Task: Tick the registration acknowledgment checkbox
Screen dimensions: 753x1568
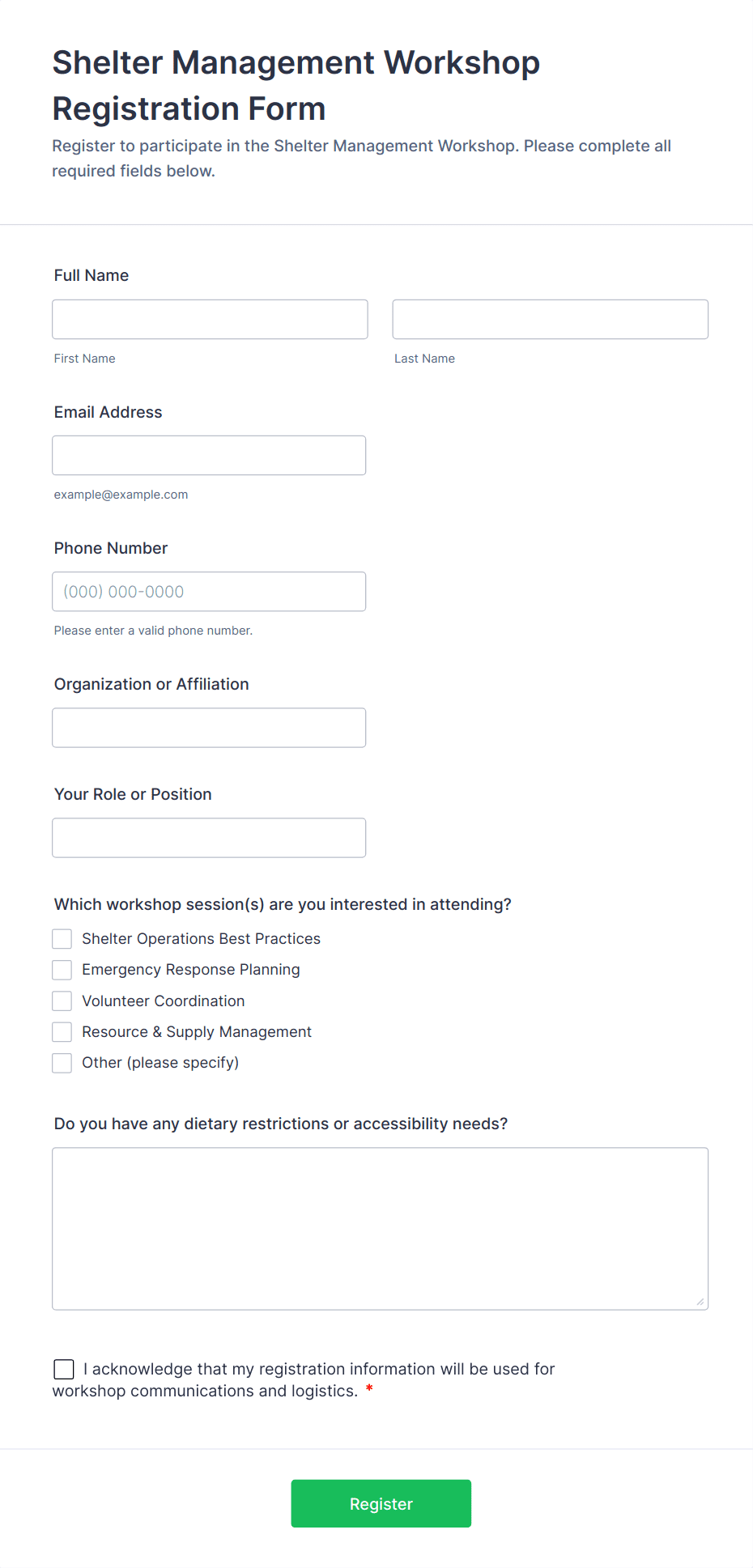Action: pos(64,1369)
